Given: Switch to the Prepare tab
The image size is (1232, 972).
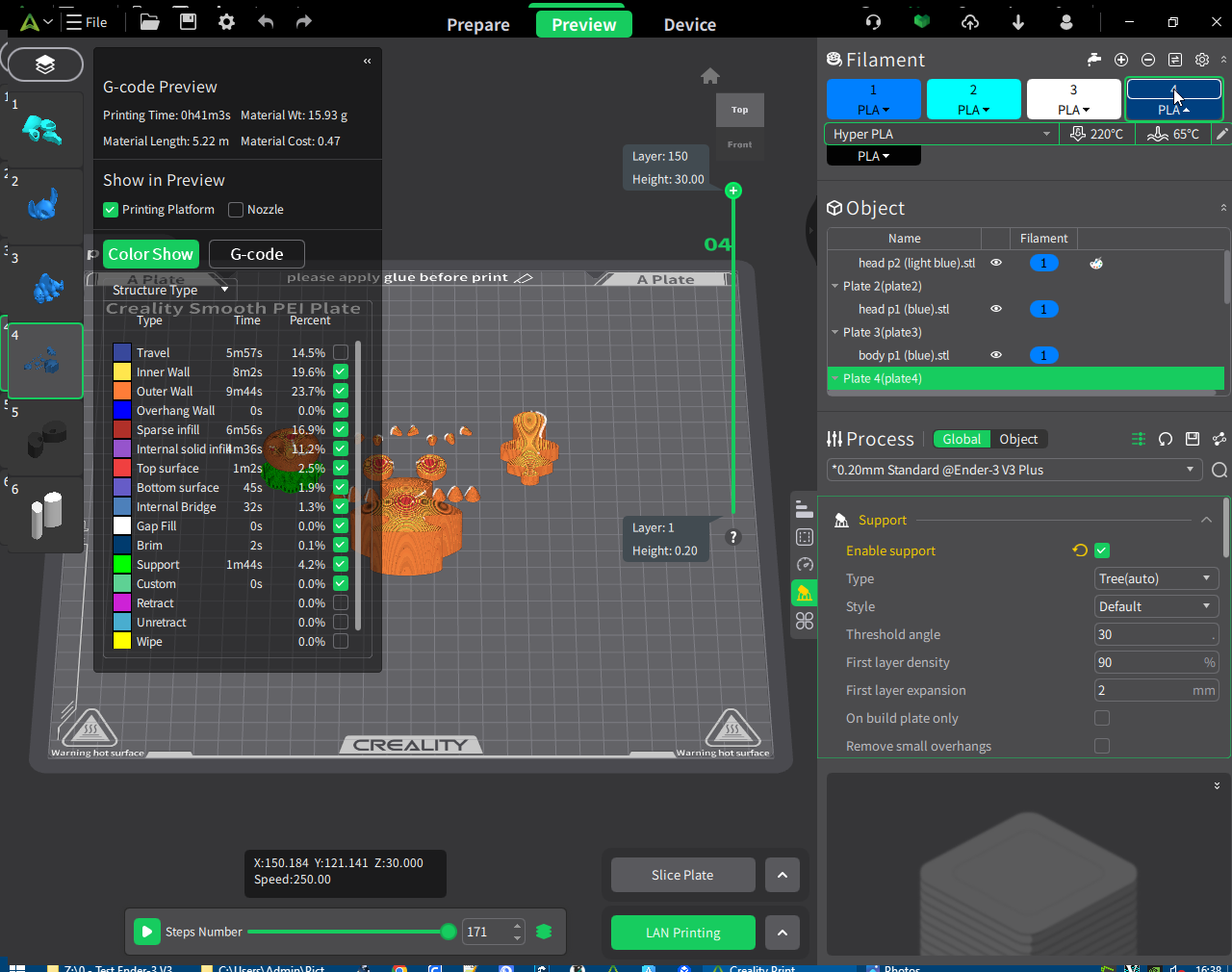Looking at the screenshot, I should (478, 25).
